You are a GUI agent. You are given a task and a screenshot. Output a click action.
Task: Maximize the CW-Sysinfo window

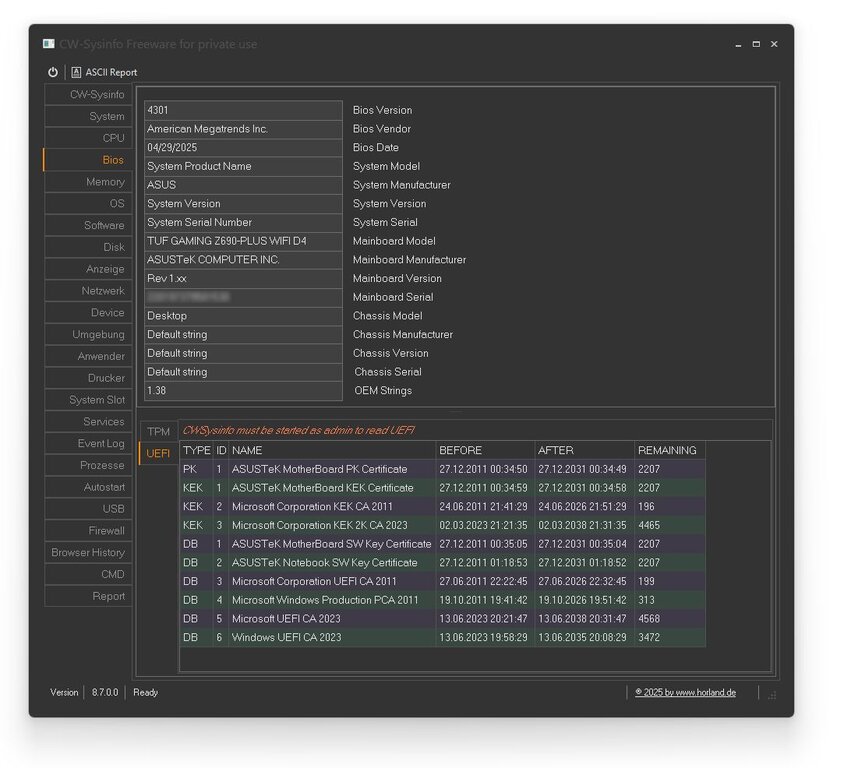point(756,44)
